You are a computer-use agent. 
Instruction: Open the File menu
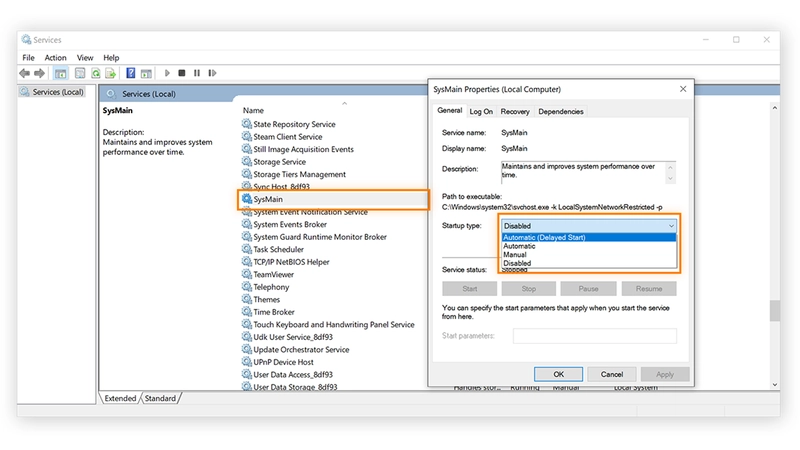point(29,58)
